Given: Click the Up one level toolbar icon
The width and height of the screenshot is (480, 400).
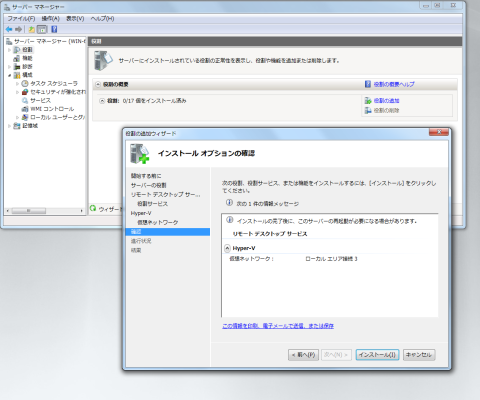Looking at the screenshot, I should click(32, 29).
